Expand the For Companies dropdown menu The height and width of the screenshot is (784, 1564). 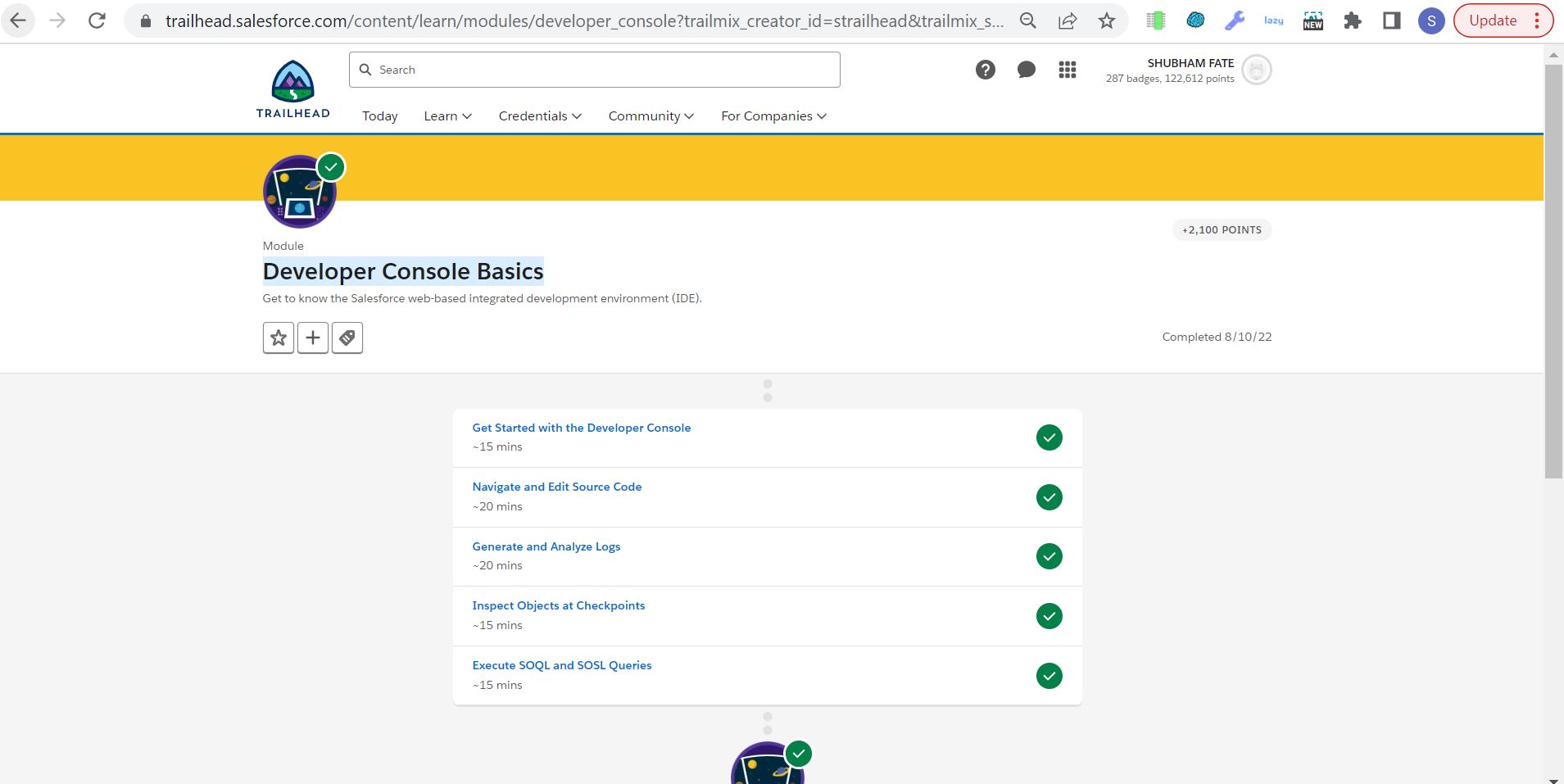click(x=773, y=116)
